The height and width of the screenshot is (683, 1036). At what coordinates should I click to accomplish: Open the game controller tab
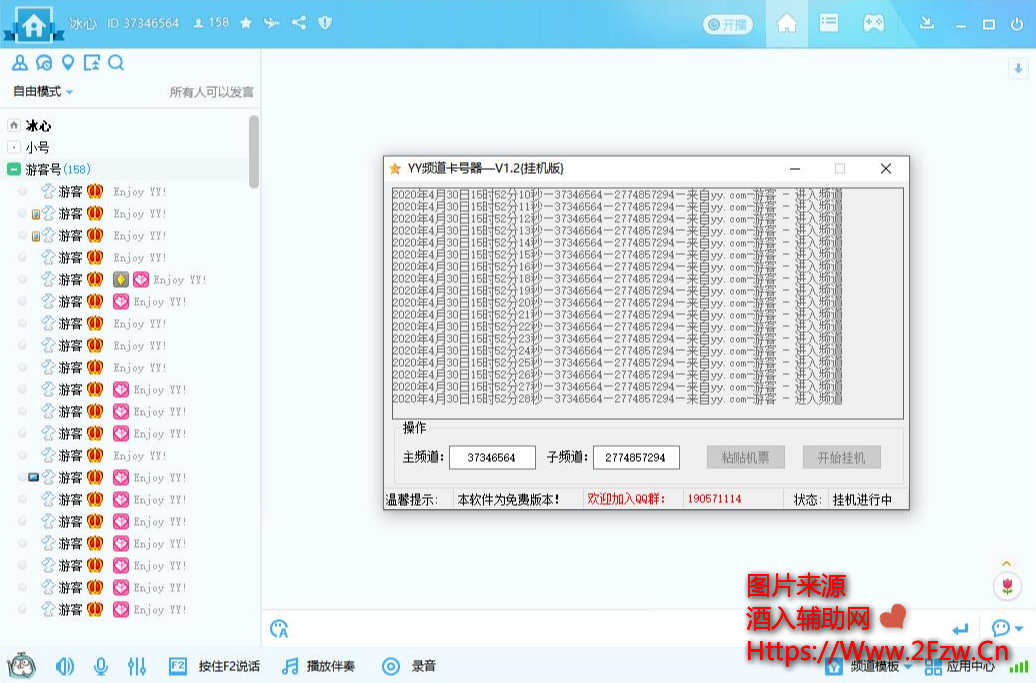pos(873,23)
